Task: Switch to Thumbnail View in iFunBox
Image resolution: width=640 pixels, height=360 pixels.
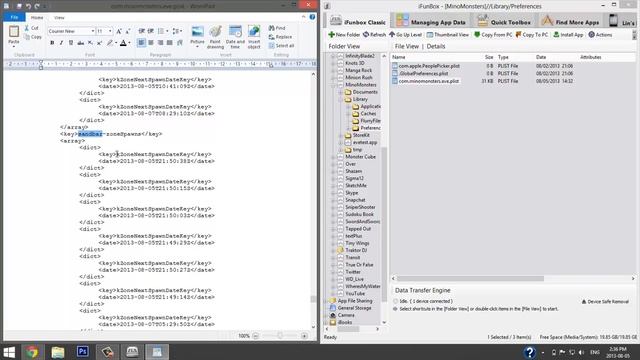Action: [448, 35]
